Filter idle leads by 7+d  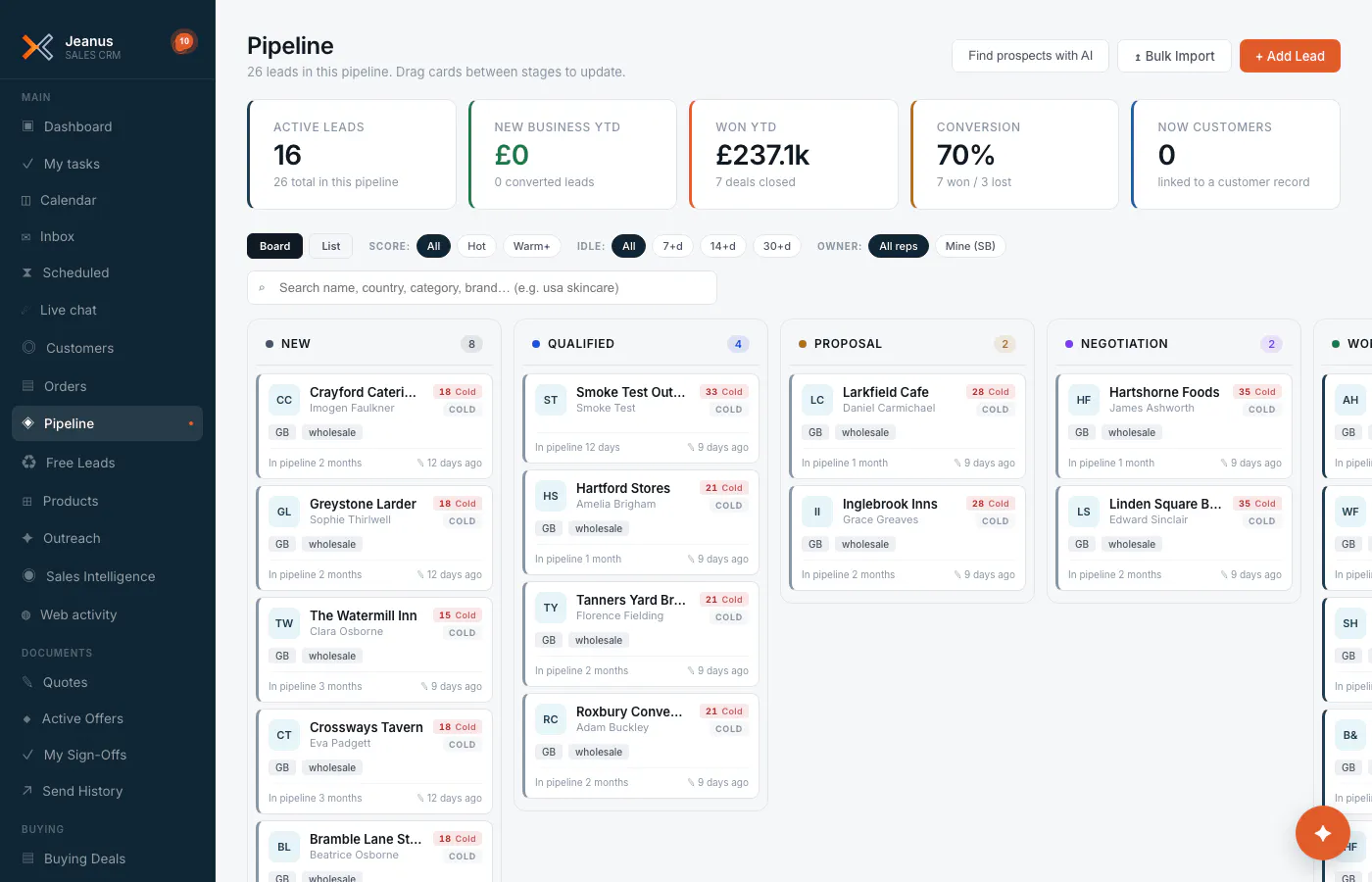(x=673, y=246)
